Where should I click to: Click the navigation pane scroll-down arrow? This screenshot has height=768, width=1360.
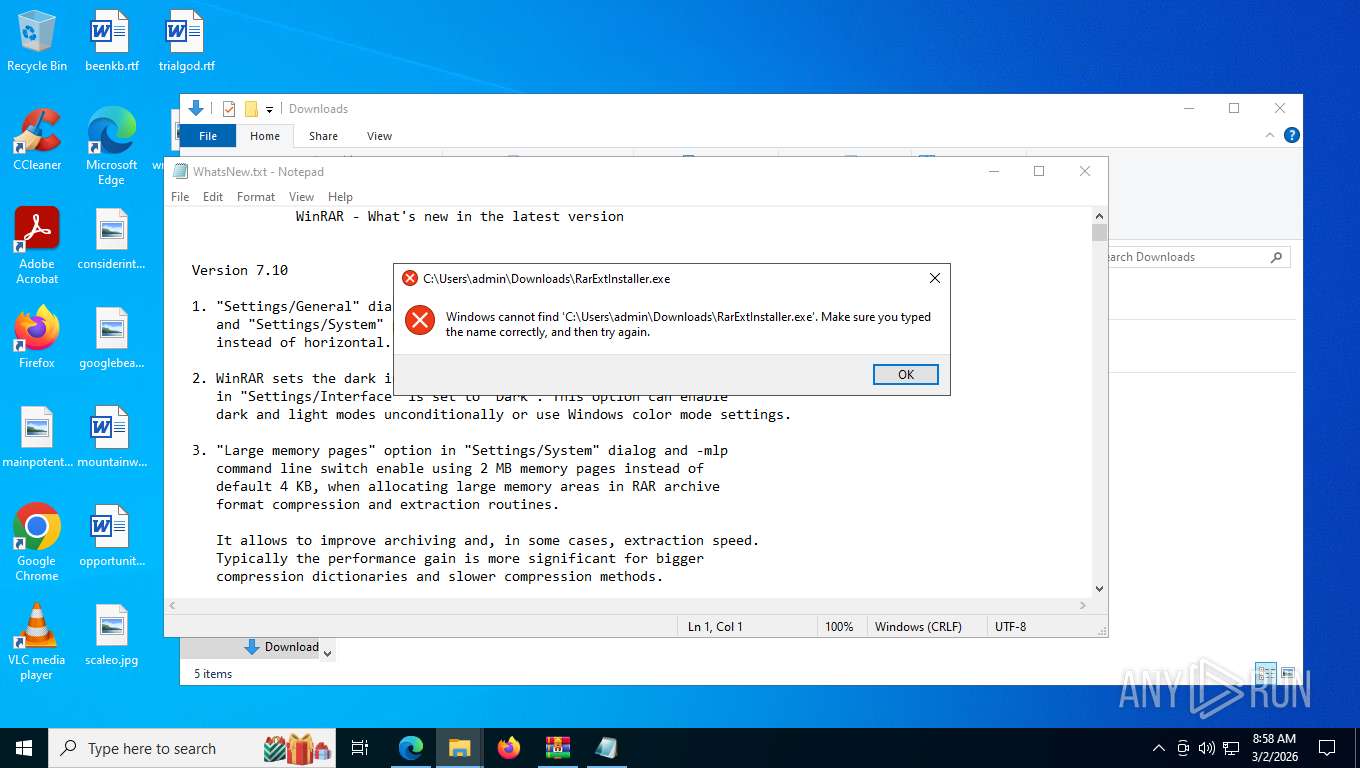point(328,651)
